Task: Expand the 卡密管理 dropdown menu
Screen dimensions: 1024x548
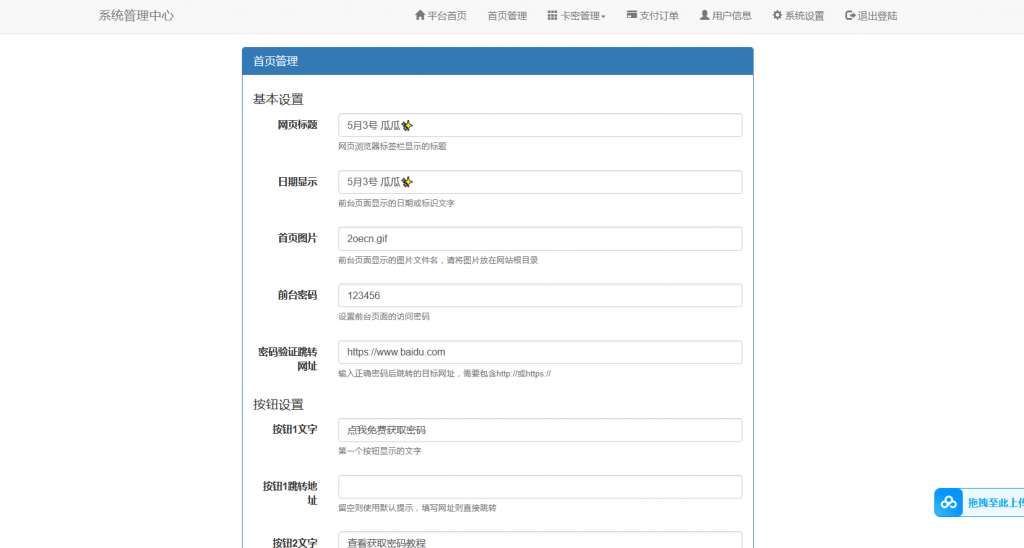Action: [577, 16]
